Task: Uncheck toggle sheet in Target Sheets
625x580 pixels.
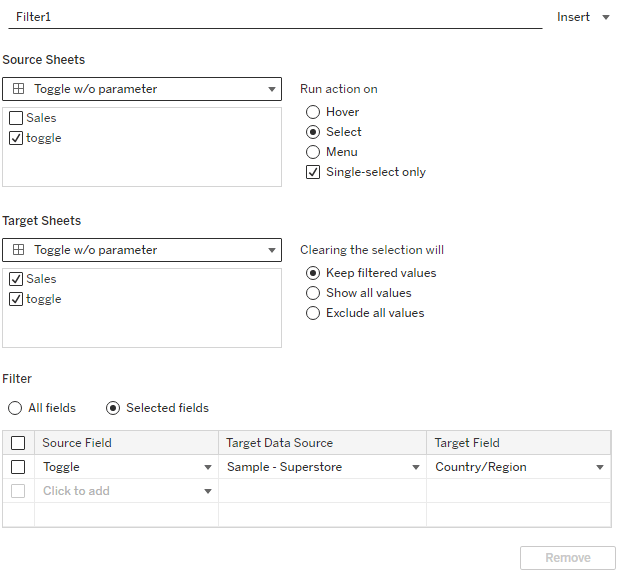Action: pos(16,299)
